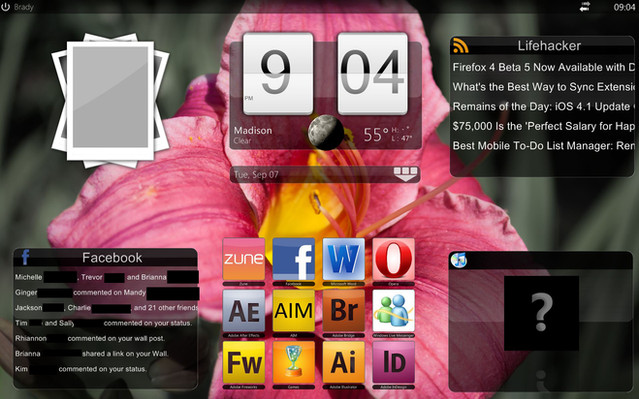
Task: Expand the calendar dropdown on date bar
Action: tap(405, 174)
